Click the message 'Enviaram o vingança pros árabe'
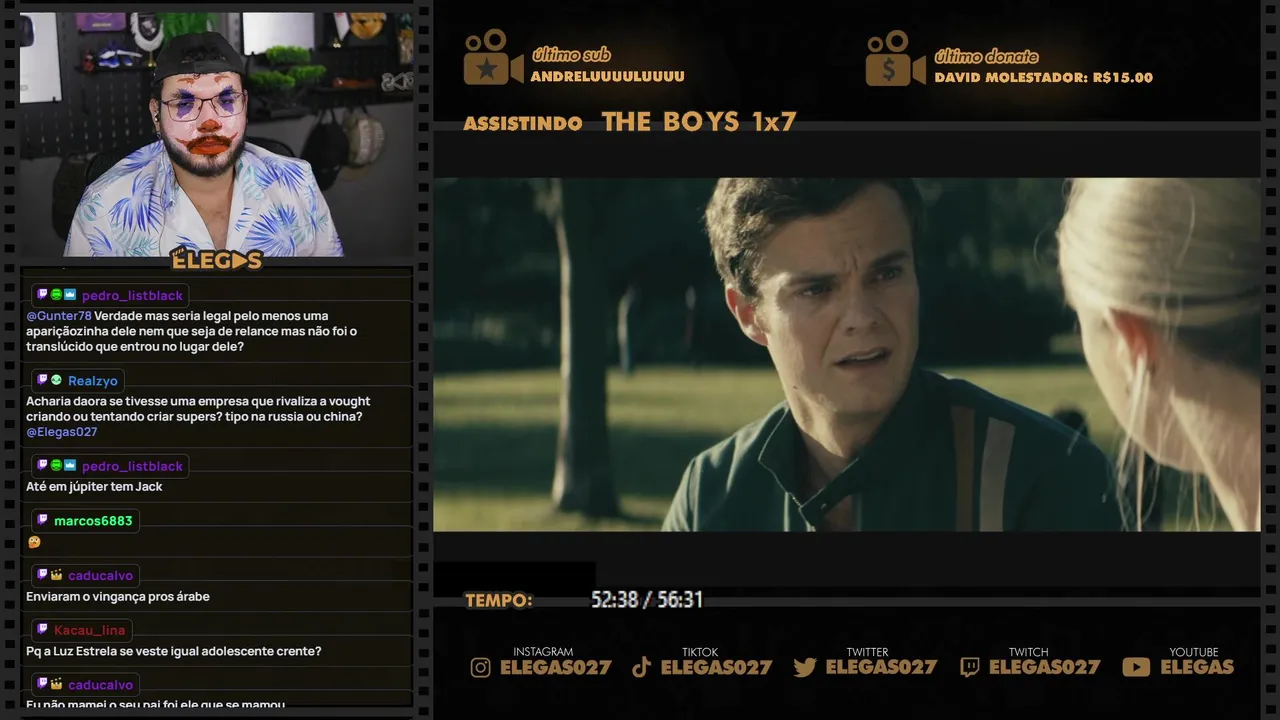The image size is (1280, 720). 118,597
